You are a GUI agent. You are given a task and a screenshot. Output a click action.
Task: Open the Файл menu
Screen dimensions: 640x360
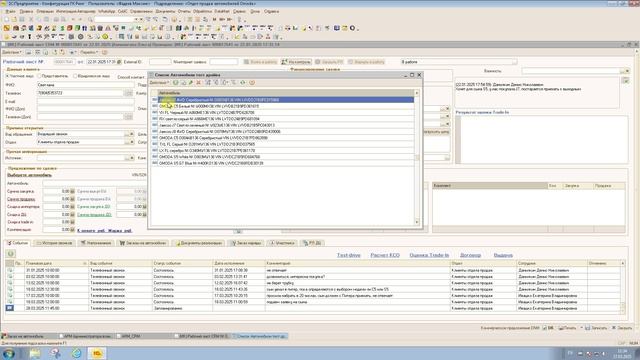tap(10, 11)
